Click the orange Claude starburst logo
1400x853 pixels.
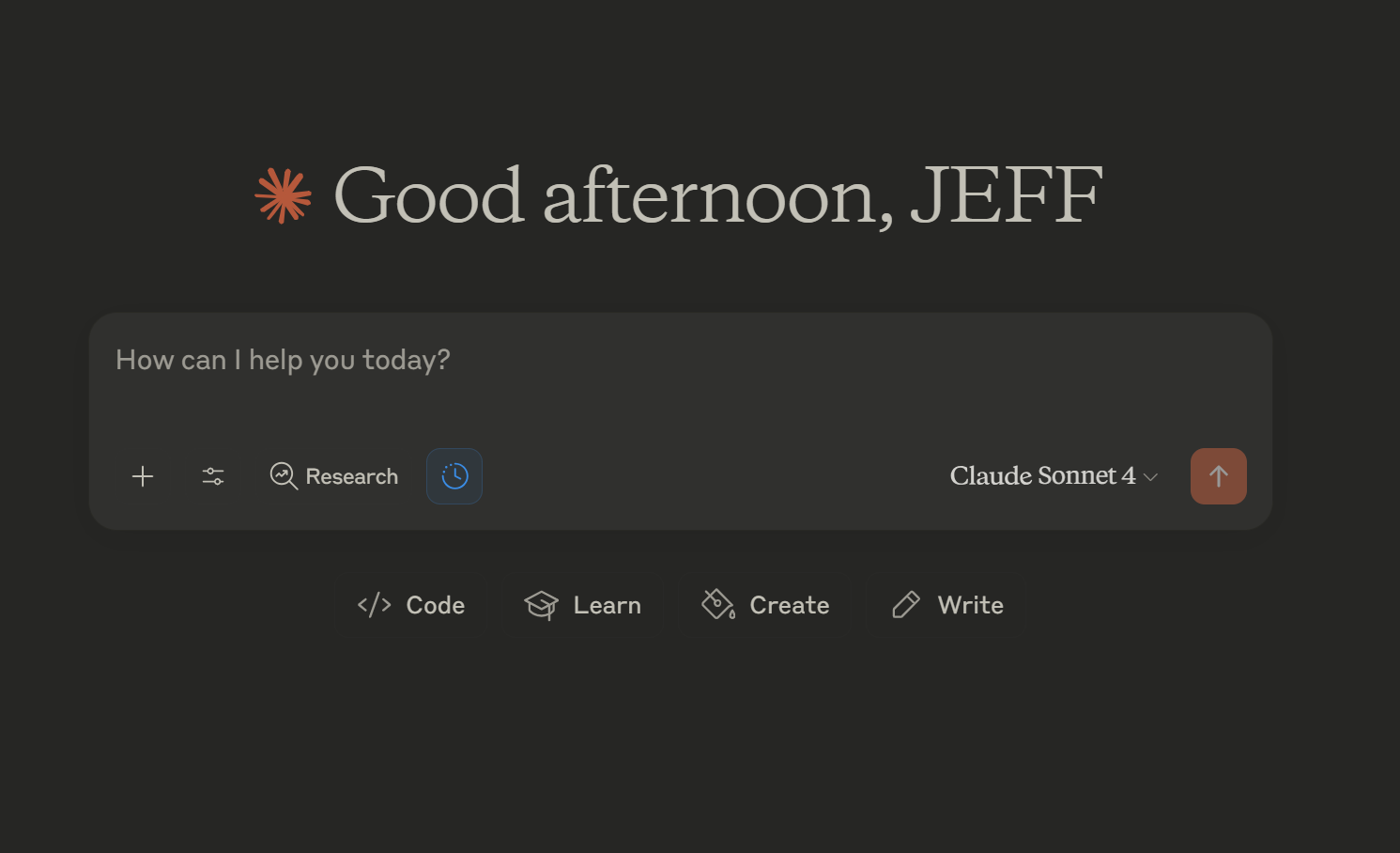(283, 196)
